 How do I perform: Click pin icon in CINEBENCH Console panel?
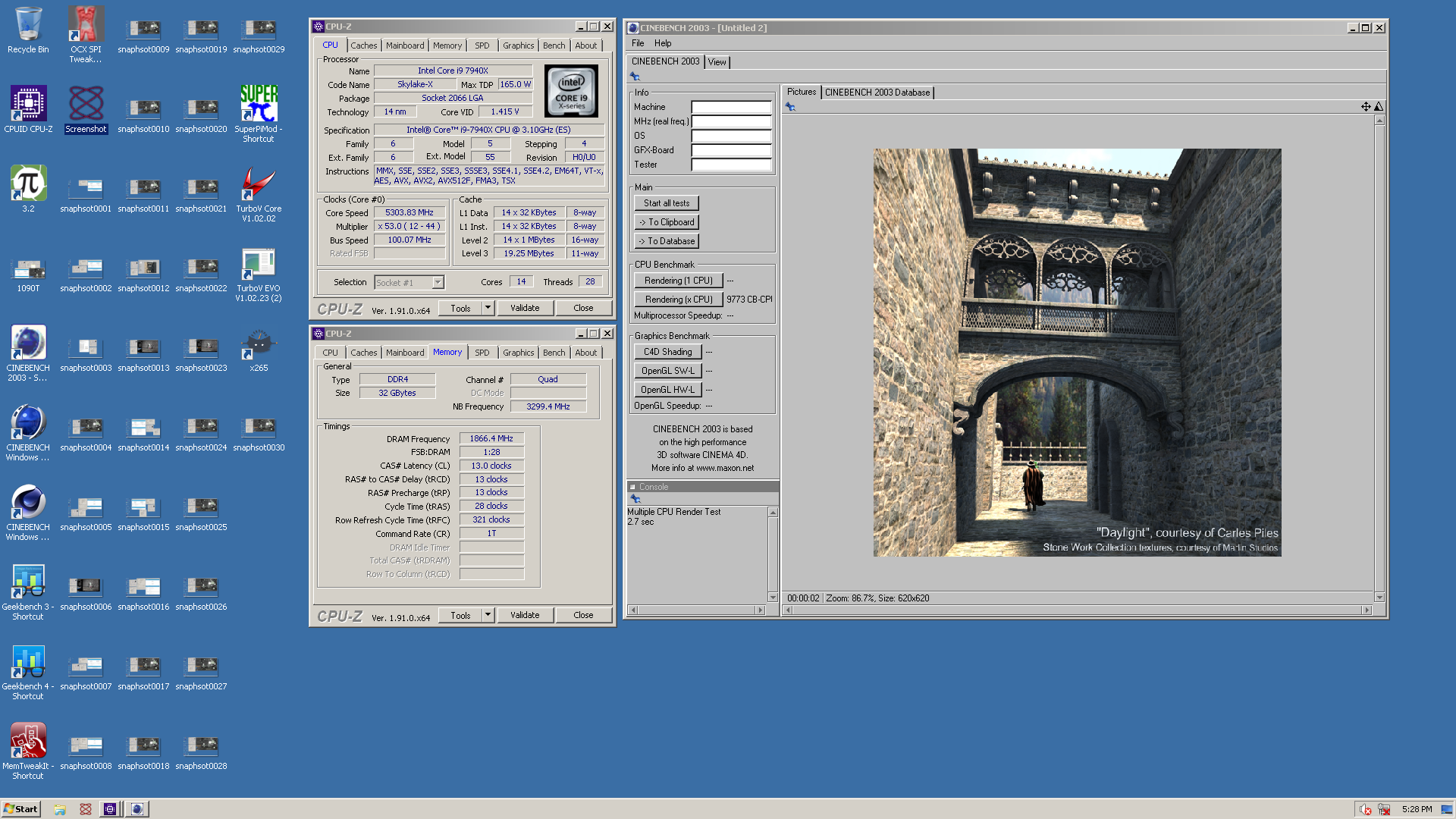point(635,499)
